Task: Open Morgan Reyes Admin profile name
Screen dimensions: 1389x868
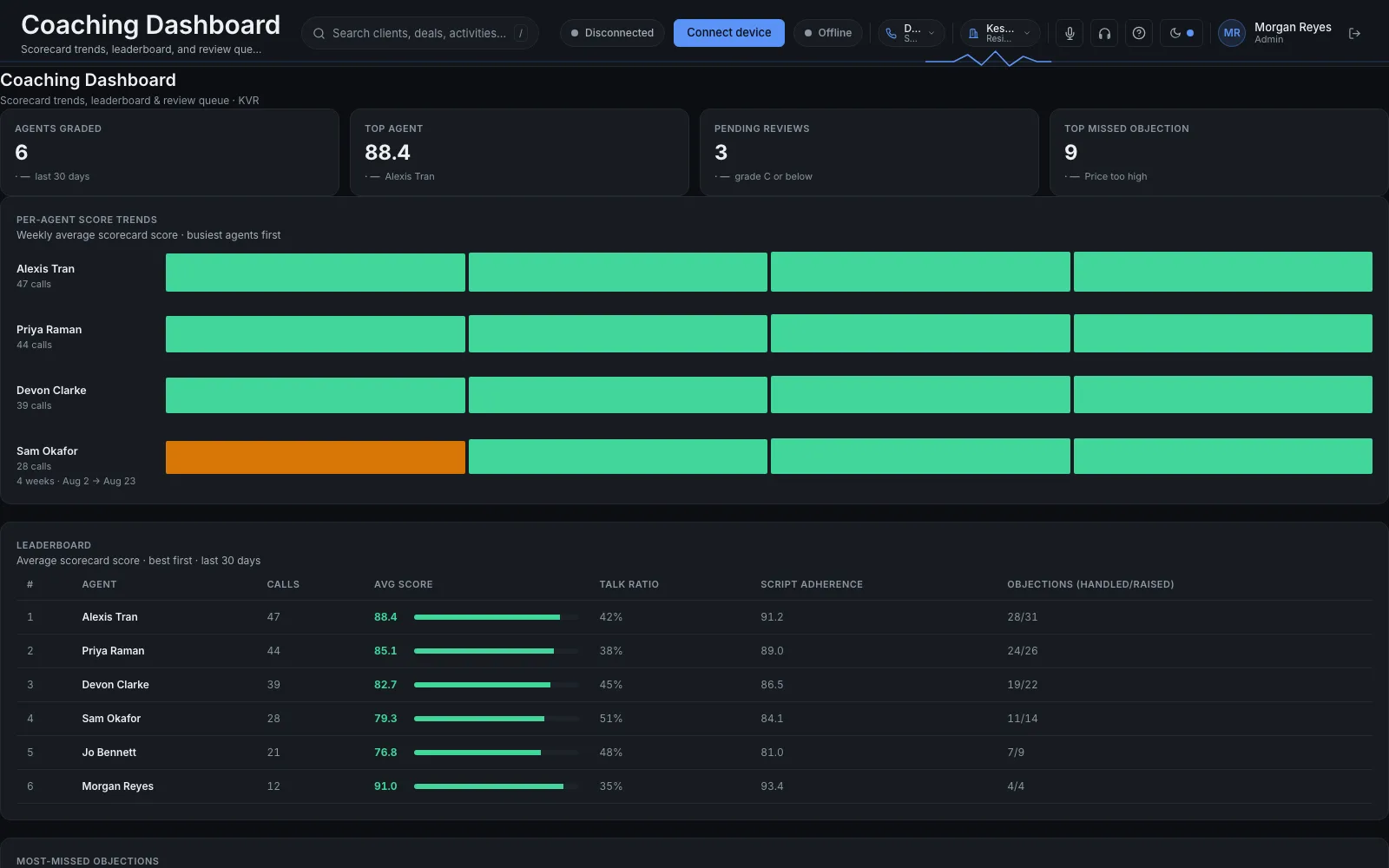Action: (1293, 33)
